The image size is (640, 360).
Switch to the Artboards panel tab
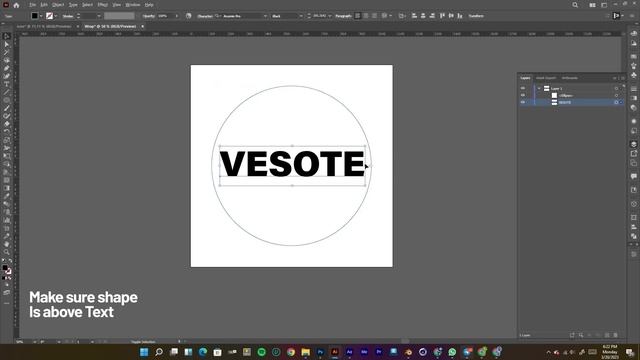pos(569,78)
